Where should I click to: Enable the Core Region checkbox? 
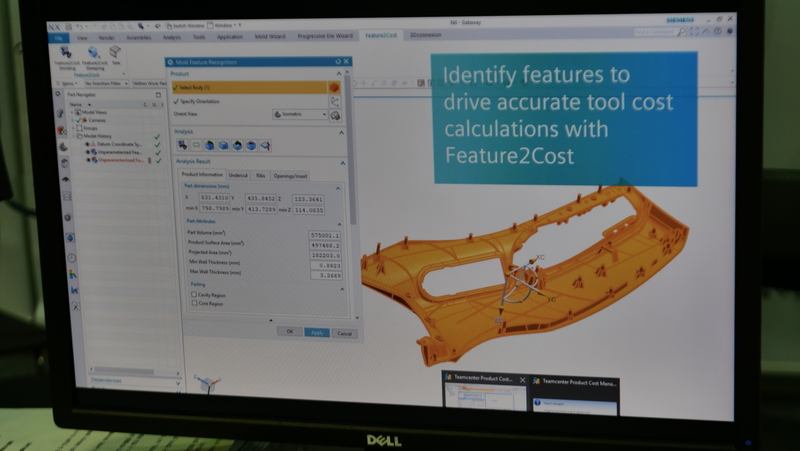tap(194, 303)
